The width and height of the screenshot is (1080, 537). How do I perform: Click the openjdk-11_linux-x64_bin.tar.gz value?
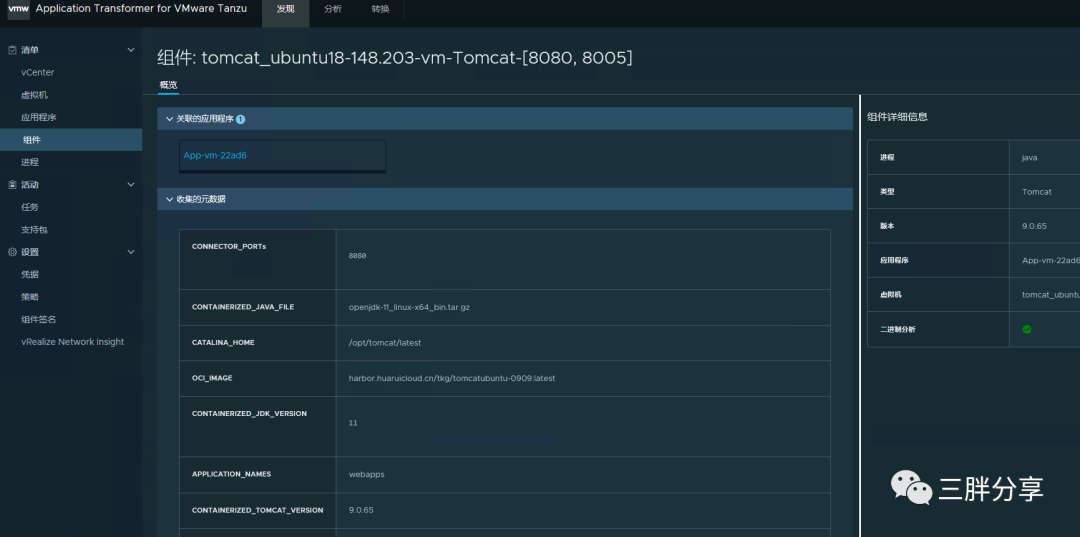coord(409,307)
